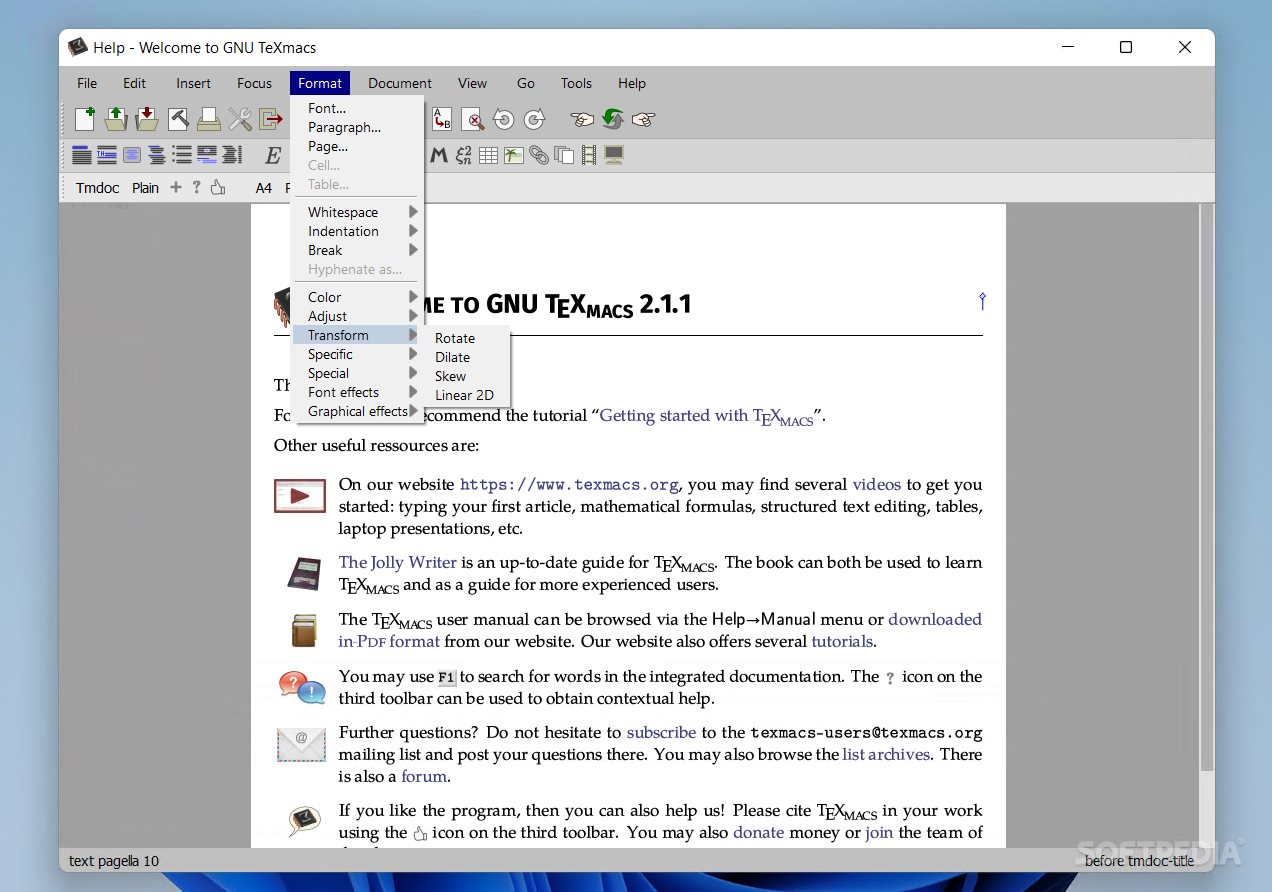Follow the Getting started with TeXmacs link
This screenshot has width=1272, height=892.
tap(706, 416)
